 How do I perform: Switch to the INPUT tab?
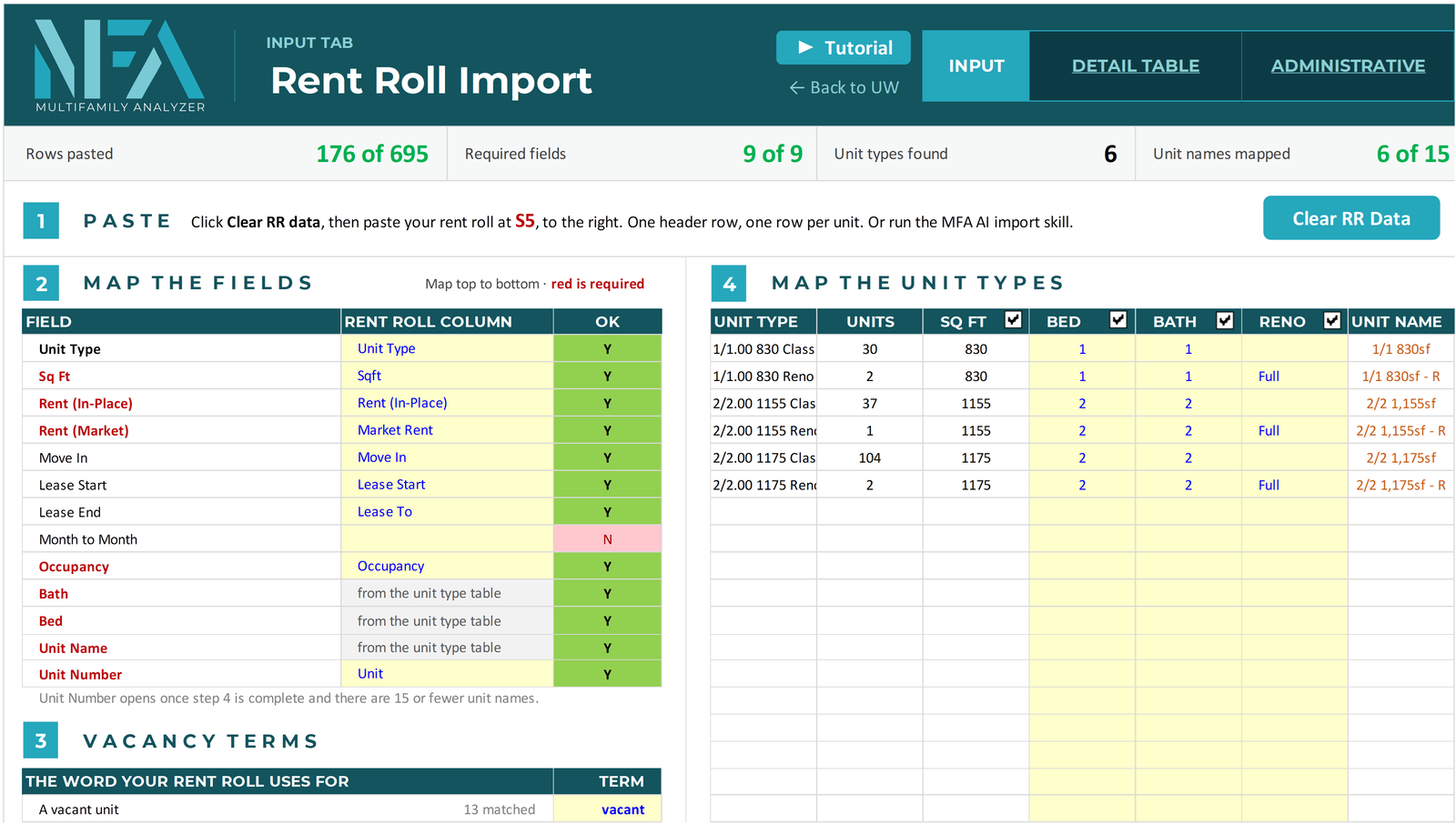click(976, 65)
